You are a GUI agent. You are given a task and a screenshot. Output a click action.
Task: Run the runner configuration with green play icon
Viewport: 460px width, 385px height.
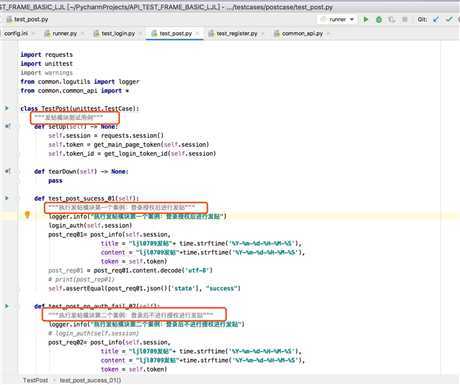click(366, 19)
